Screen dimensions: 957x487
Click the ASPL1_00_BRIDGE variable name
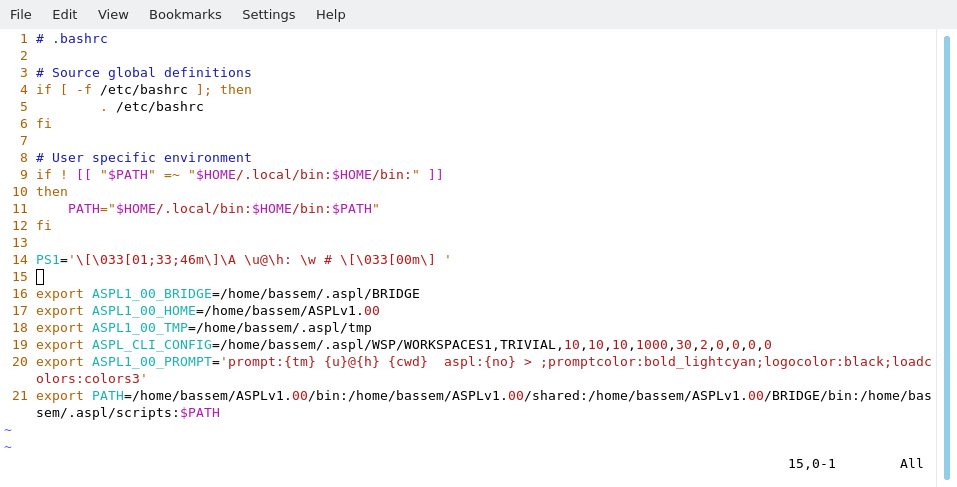pyautogui.click(x=152, y=294)
